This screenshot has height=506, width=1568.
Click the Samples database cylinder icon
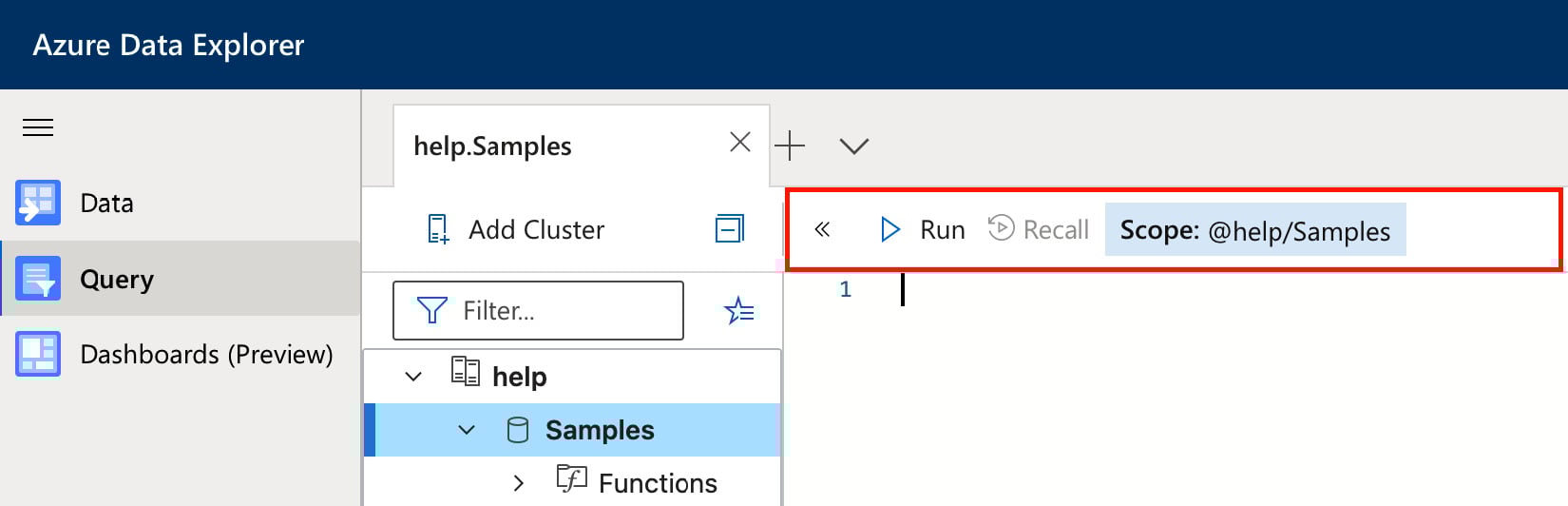pos(518,430)
